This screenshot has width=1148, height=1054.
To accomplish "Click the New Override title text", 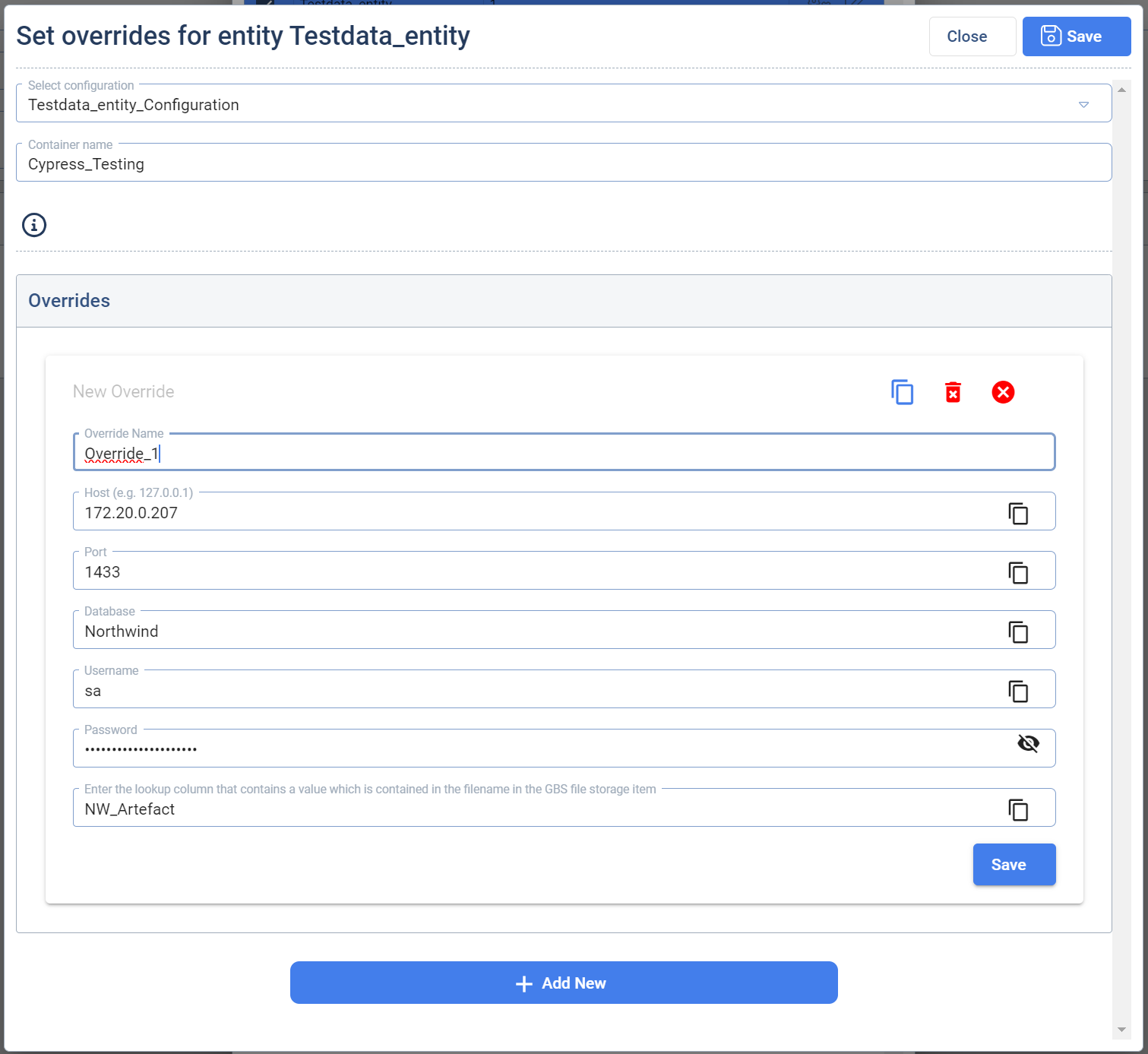I will point(123,391).
